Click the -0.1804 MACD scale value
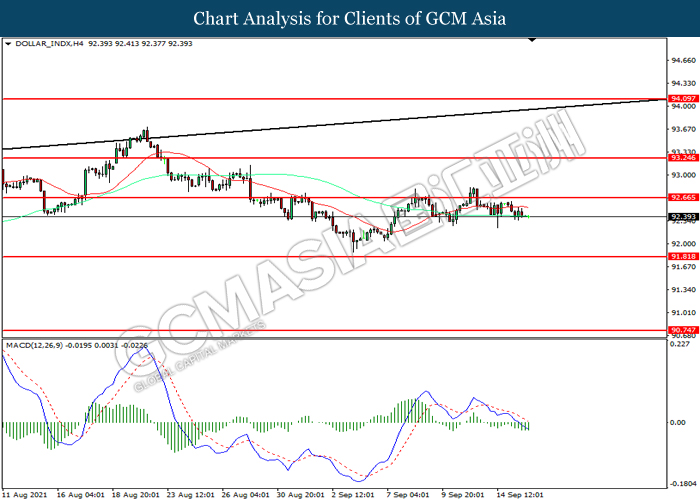This screenshot has width=700, height=500. point(683,484)
